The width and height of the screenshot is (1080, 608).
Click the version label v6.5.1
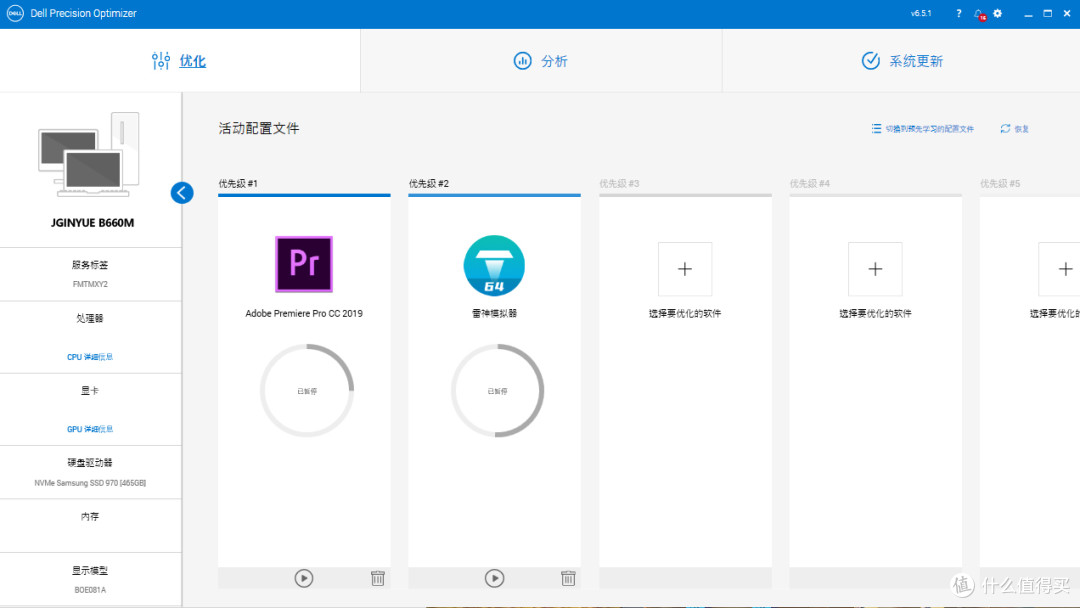[921, 13]
